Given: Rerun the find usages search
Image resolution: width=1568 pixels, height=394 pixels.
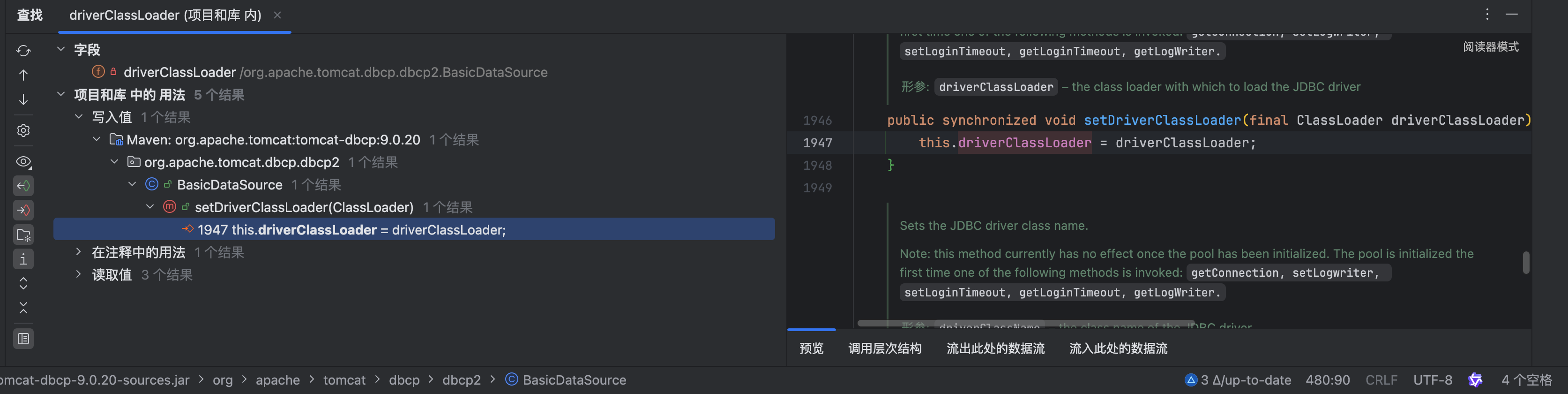Looking at the screenshot, I should click(23, 51).
